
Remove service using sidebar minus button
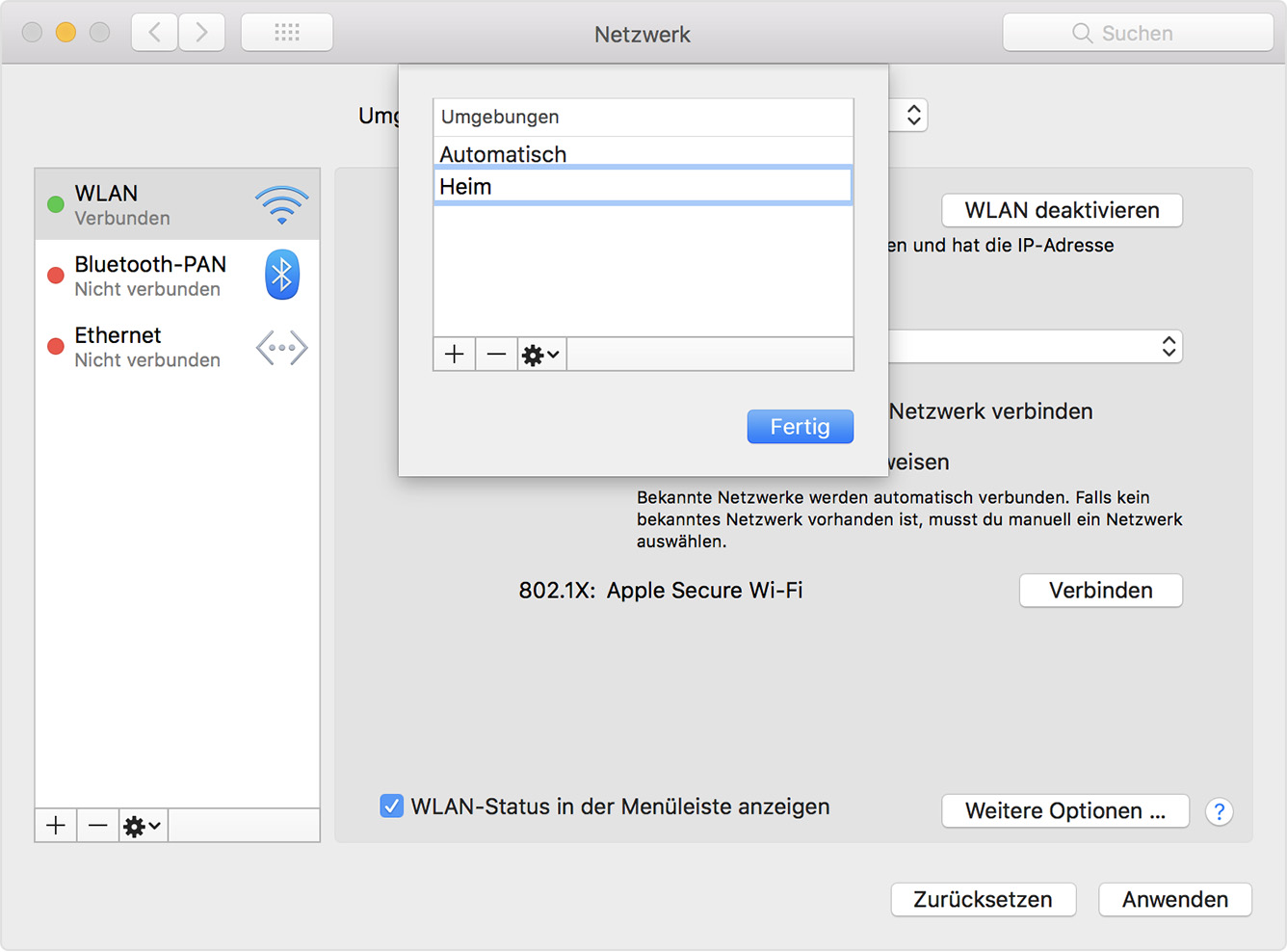[97, 826]
